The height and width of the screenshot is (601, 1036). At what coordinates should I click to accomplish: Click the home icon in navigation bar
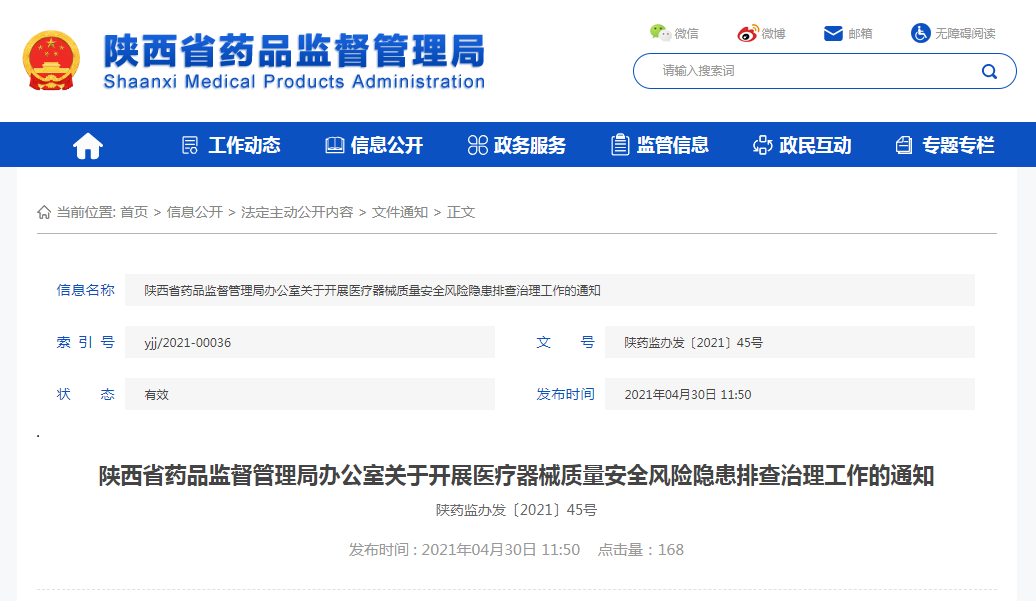[87, 144]
